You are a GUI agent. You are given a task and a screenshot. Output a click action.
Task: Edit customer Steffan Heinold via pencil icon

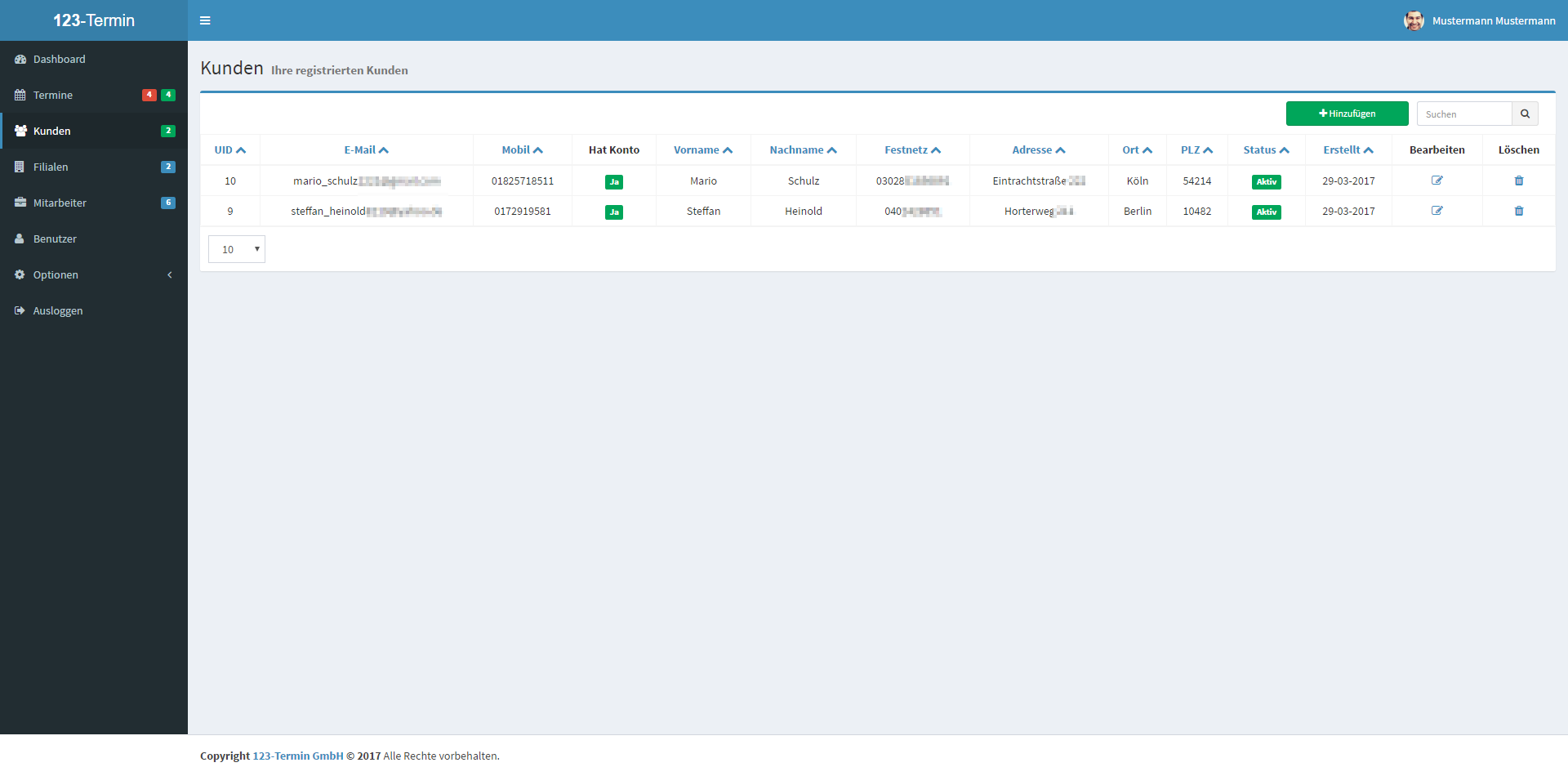1437,211
